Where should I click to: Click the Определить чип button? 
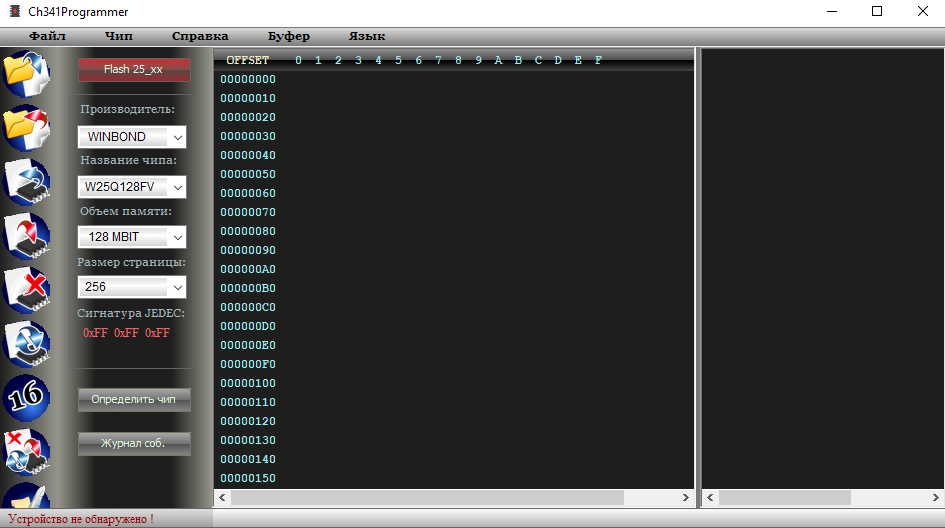pos(134,399)
